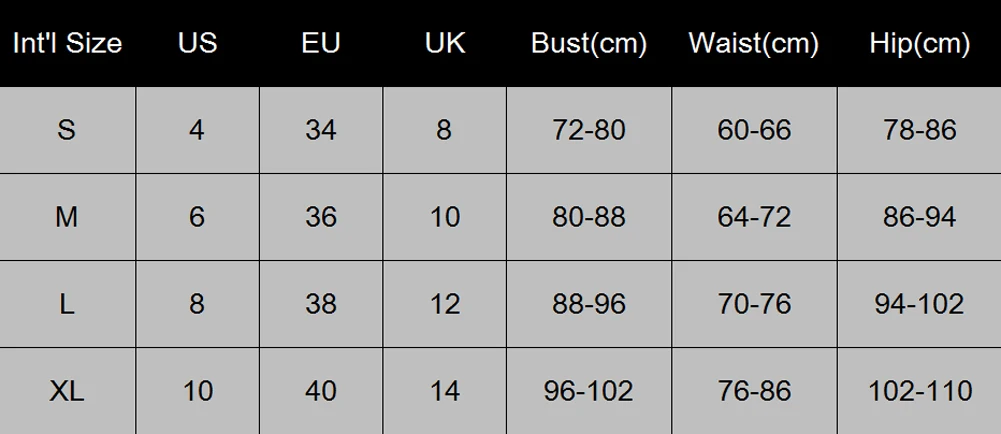This screenshot has width=1001, height=434.
Task: Select the size S row label
Action: pos(67,130)
